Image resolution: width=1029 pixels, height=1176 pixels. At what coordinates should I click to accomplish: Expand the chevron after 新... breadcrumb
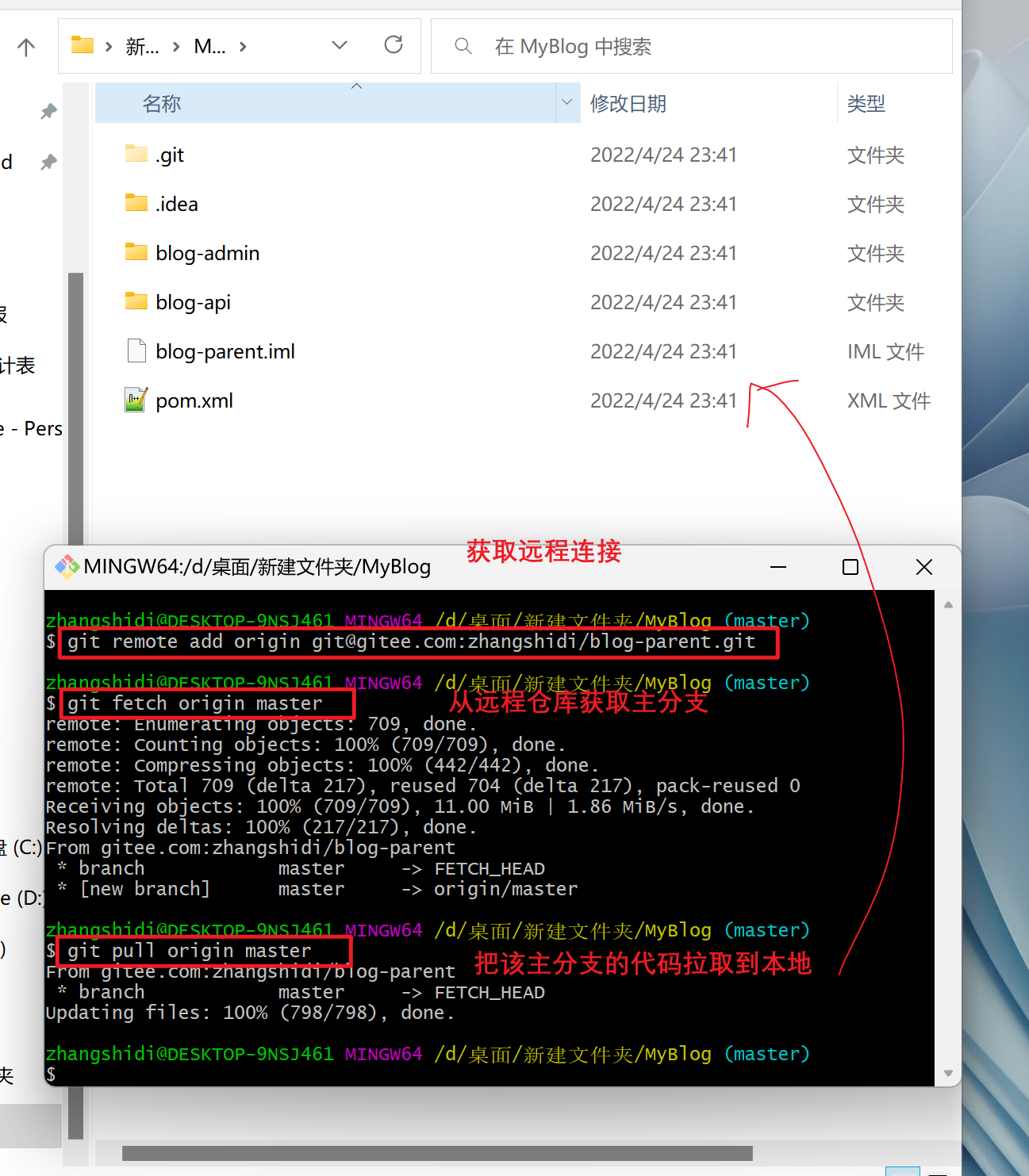pos(176,47)
